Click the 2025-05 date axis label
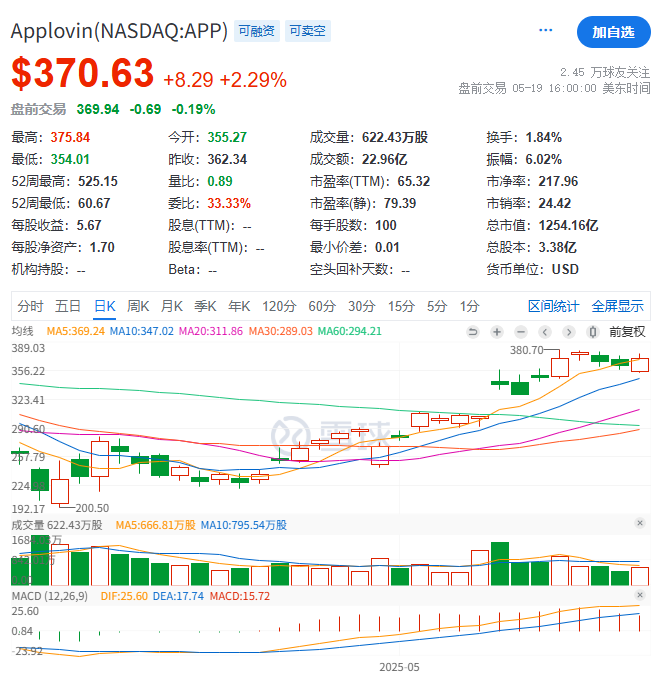 (399, 667)
